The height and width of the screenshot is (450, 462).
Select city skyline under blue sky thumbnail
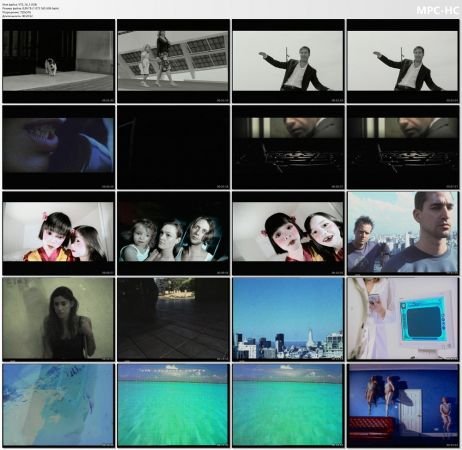point(288,319)
